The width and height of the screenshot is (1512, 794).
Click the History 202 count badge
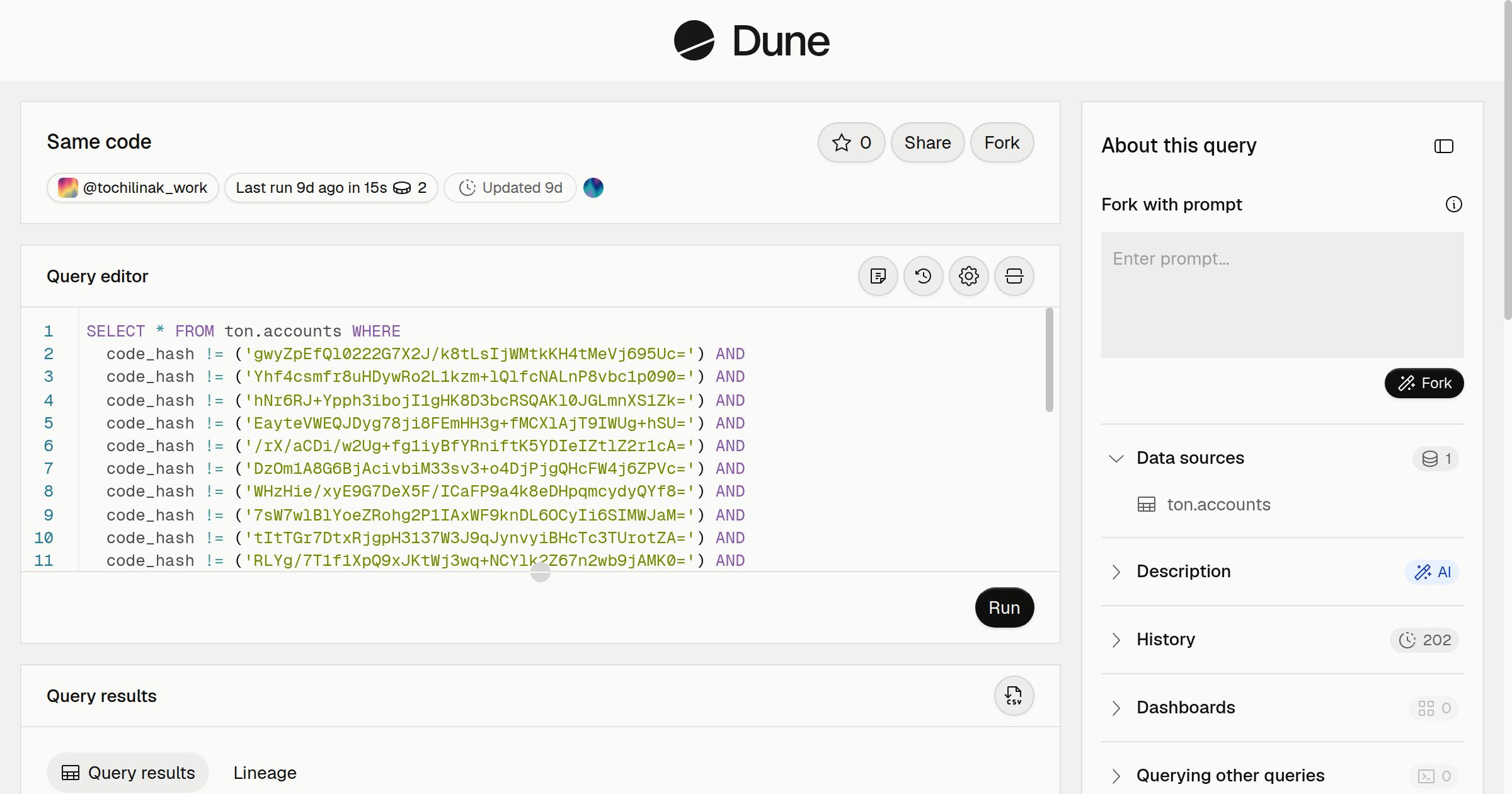(1424, 640)
